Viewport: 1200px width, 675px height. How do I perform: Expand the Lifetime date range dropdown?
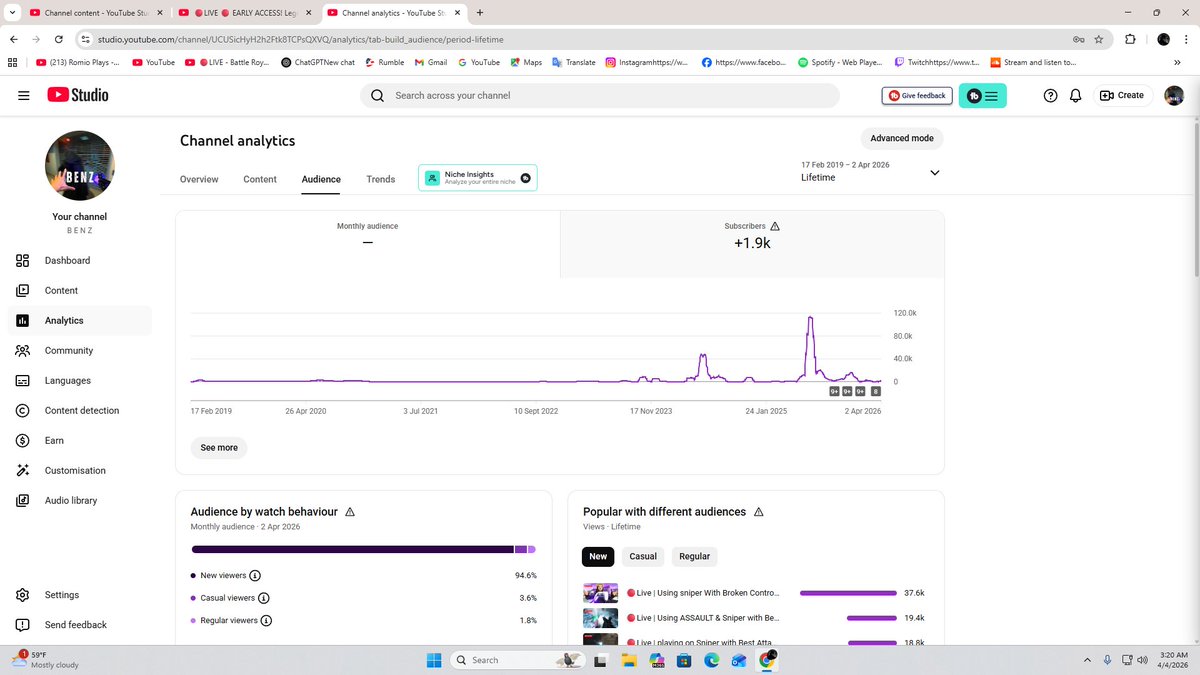click(935, 172)
